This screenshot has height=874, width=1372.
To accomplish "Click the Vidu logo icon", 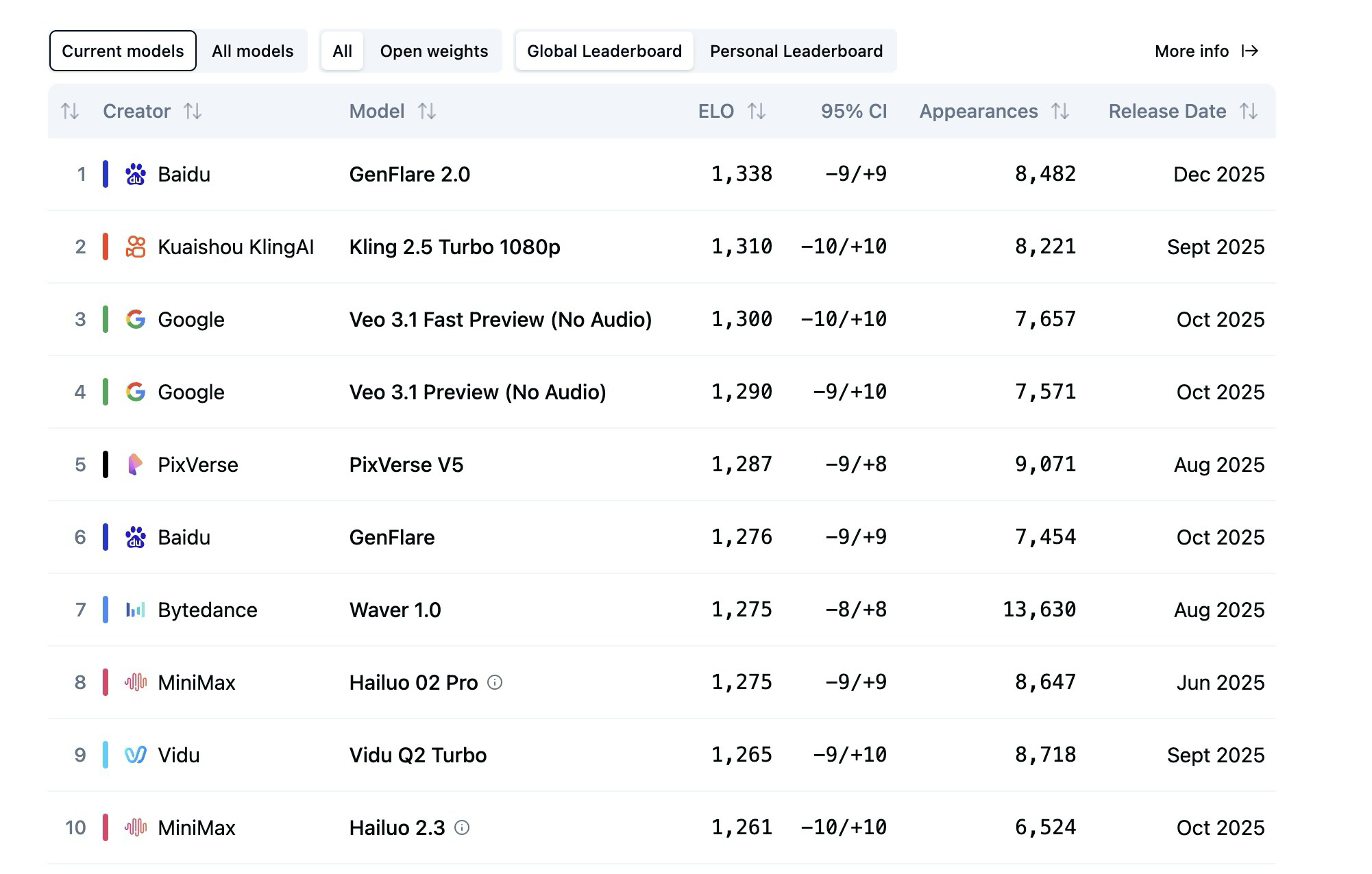I will point(136,755).
